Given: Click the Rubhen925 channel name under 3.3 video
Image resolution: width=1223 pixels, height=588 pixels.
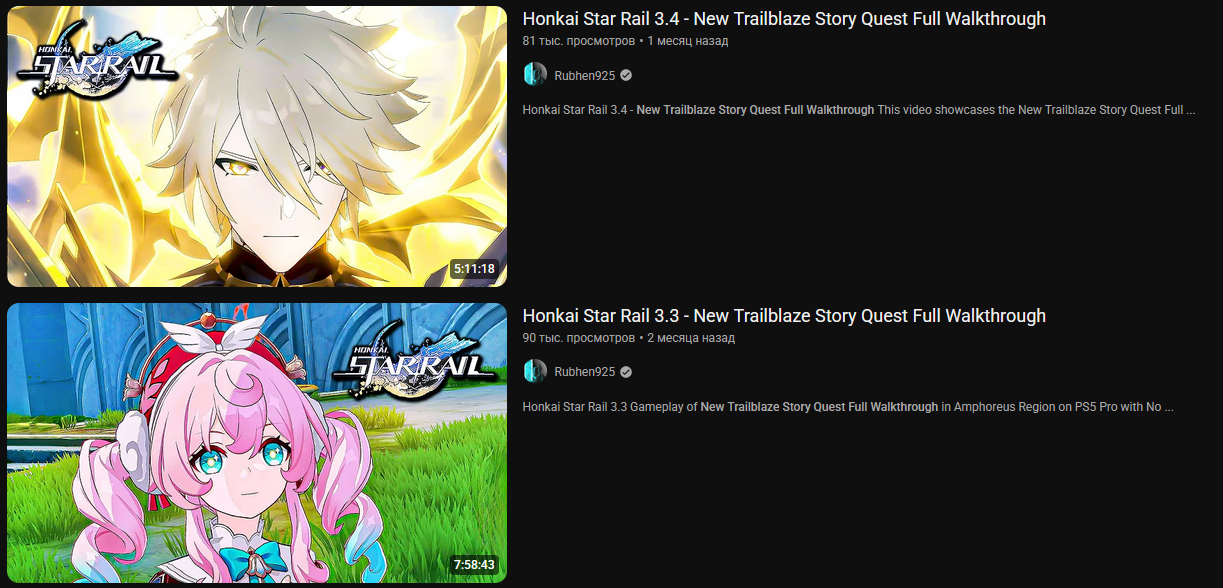Looking at the screenshot, I should point(585,372).
